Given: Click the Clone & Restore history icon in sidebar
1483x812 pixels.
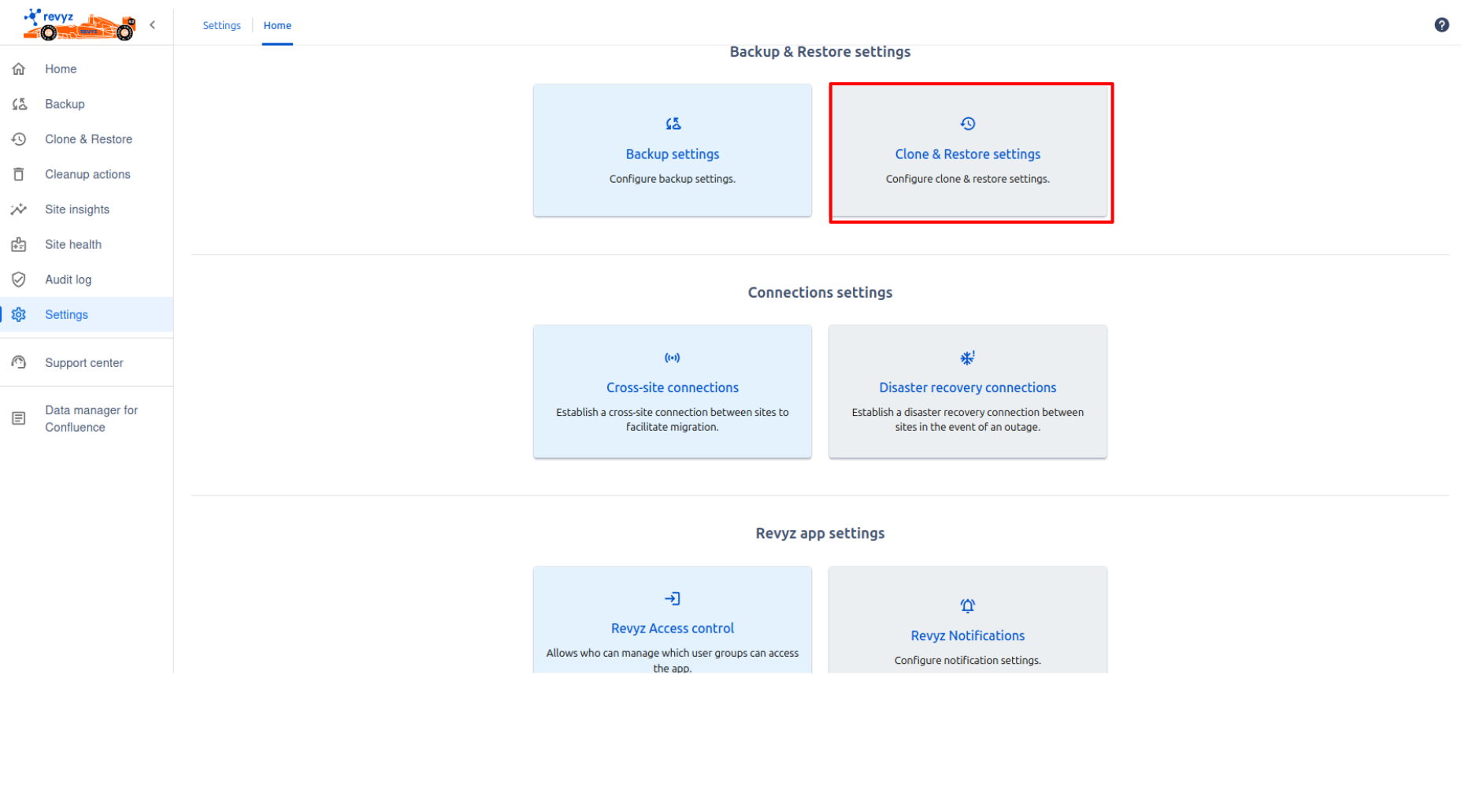Looking at the screenshot, I should click(x=19, y=139).
